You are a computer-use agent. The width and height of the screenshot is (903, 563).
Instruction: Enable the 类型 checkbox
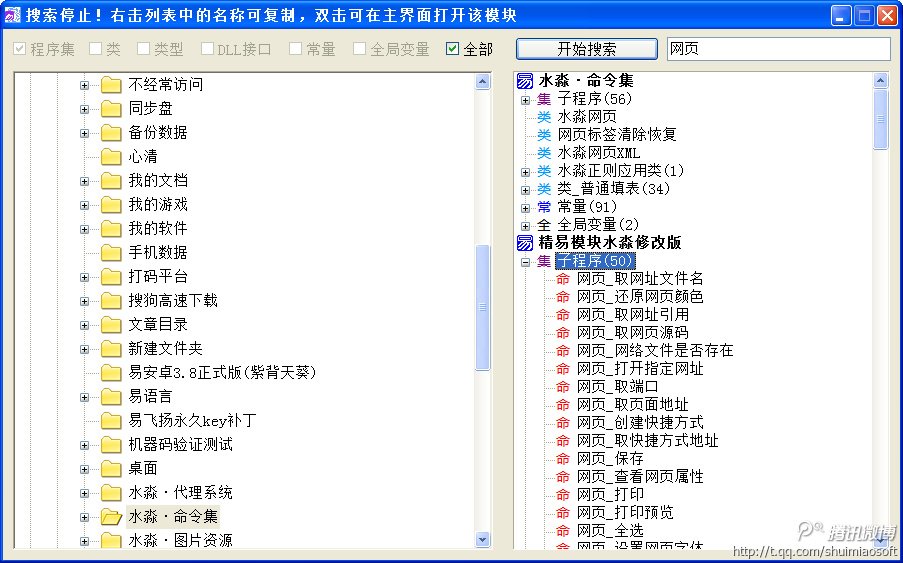coord(143,49)
